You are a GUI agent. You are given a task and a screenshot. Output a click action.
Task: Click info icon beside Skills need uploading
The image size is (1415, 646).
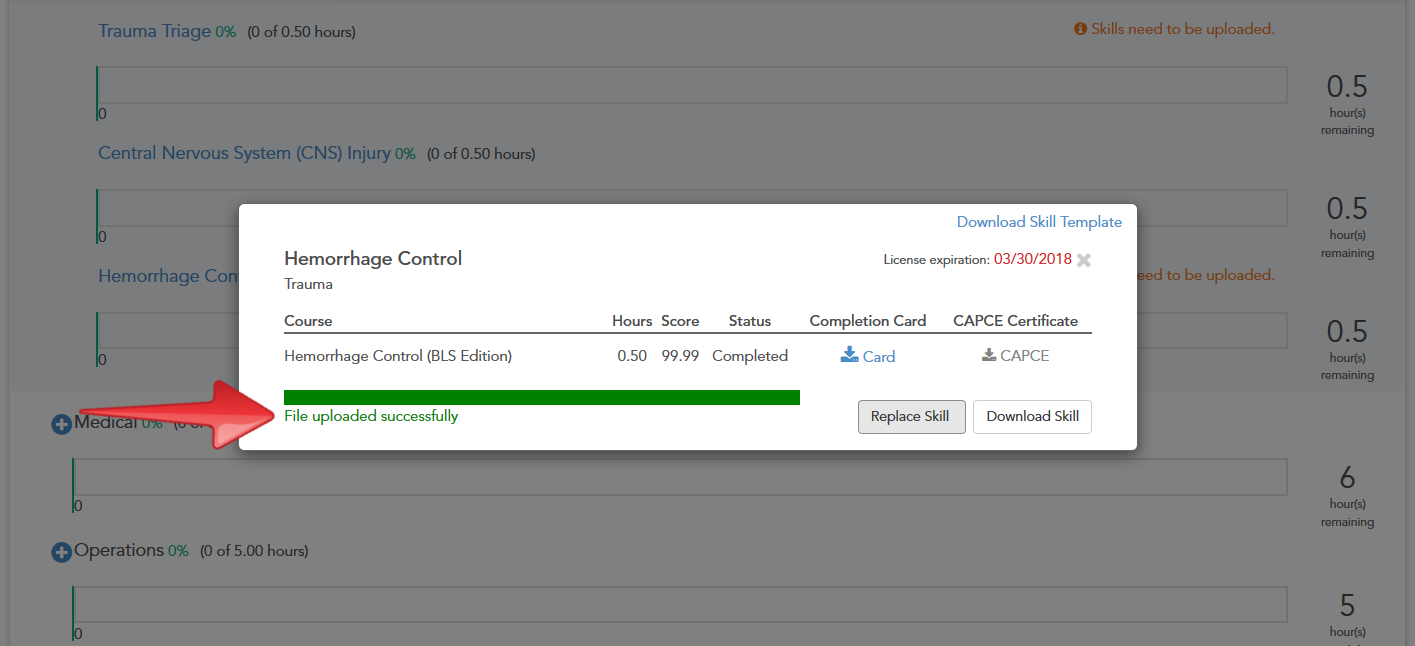[x=1080, y=29]
